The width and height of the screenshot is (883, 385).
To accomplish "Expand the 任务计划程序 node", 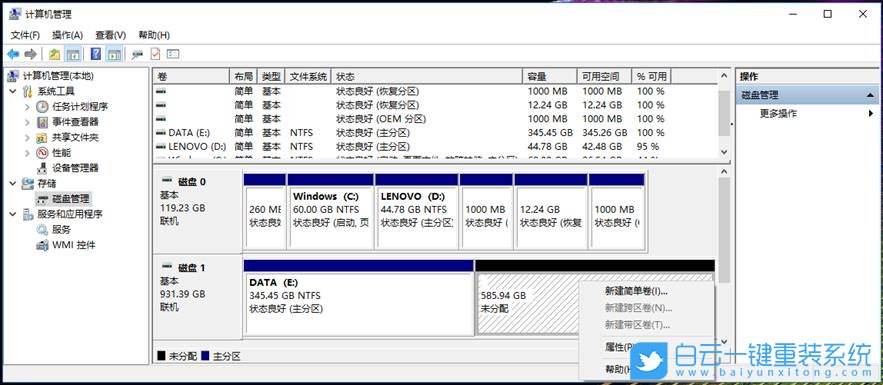I will tap(27, 106).
